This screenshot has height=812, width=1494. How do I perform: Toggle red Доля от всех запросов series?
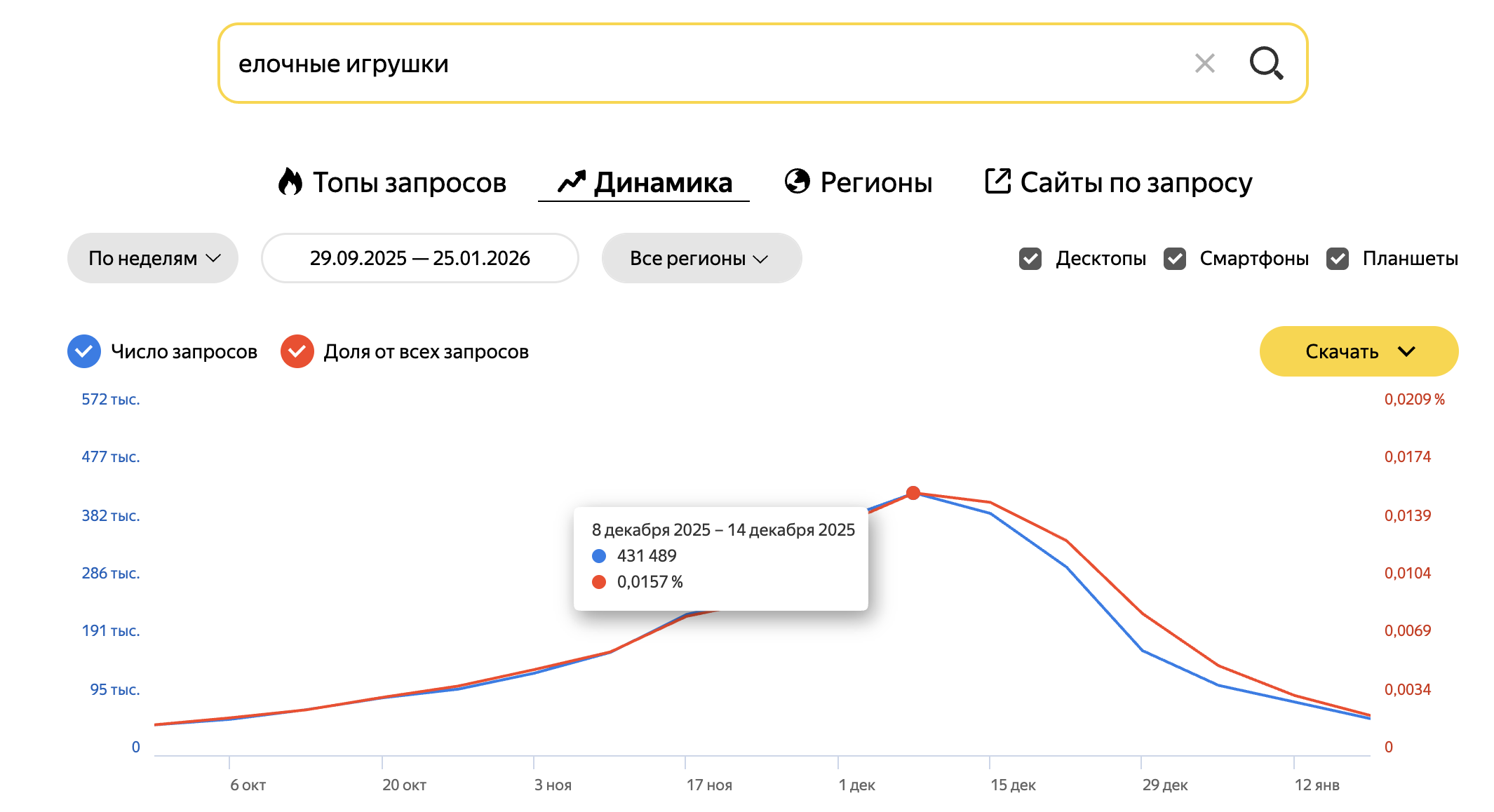297,351
